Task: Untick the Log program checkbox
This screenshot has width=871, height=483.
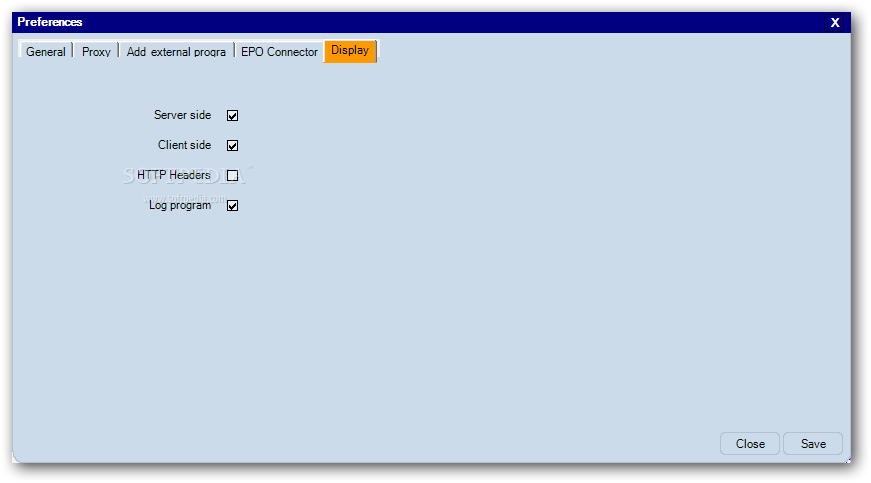Action: click(x=232, y=205)
